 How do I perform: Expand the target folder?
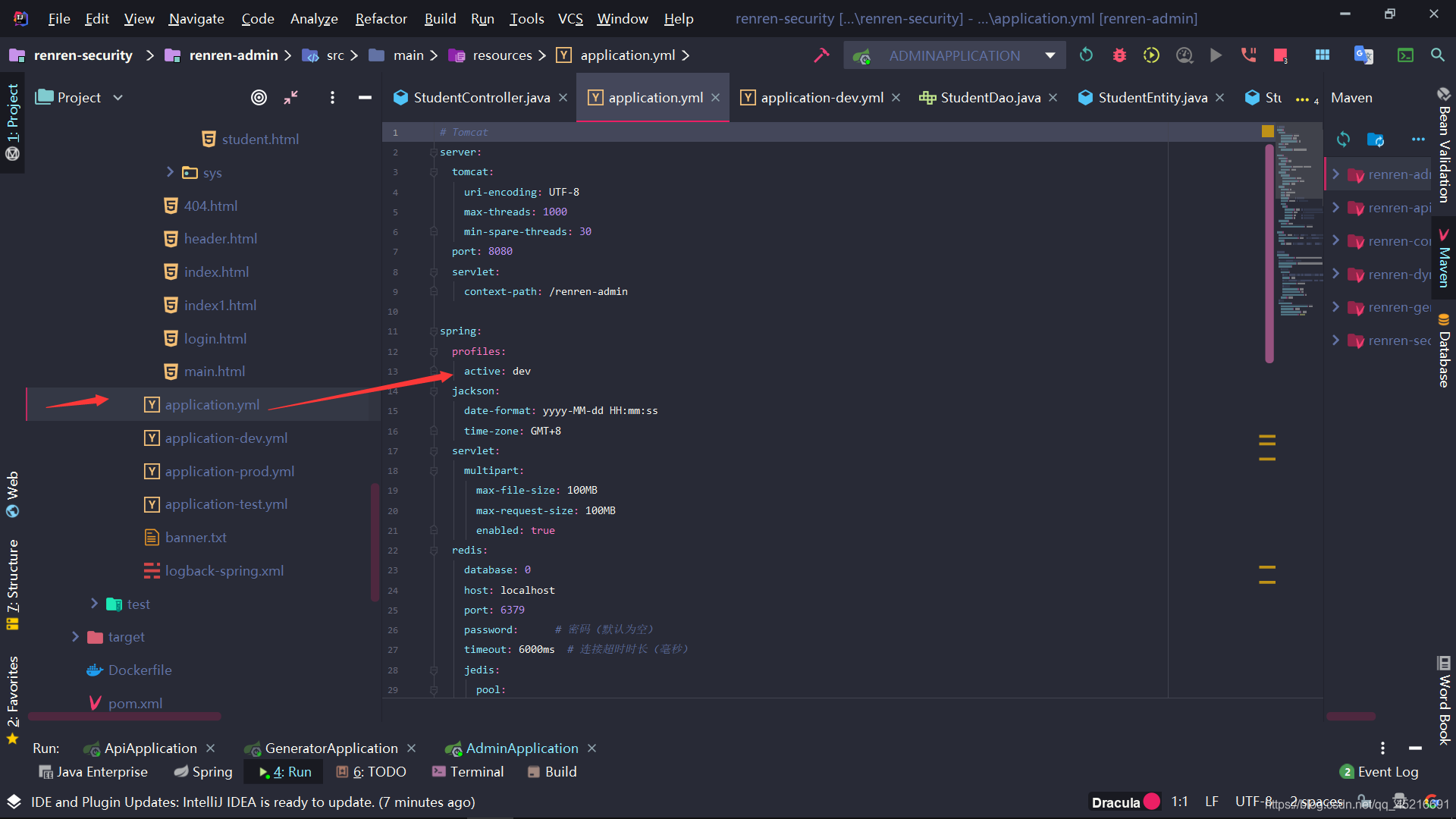(75, 637)
